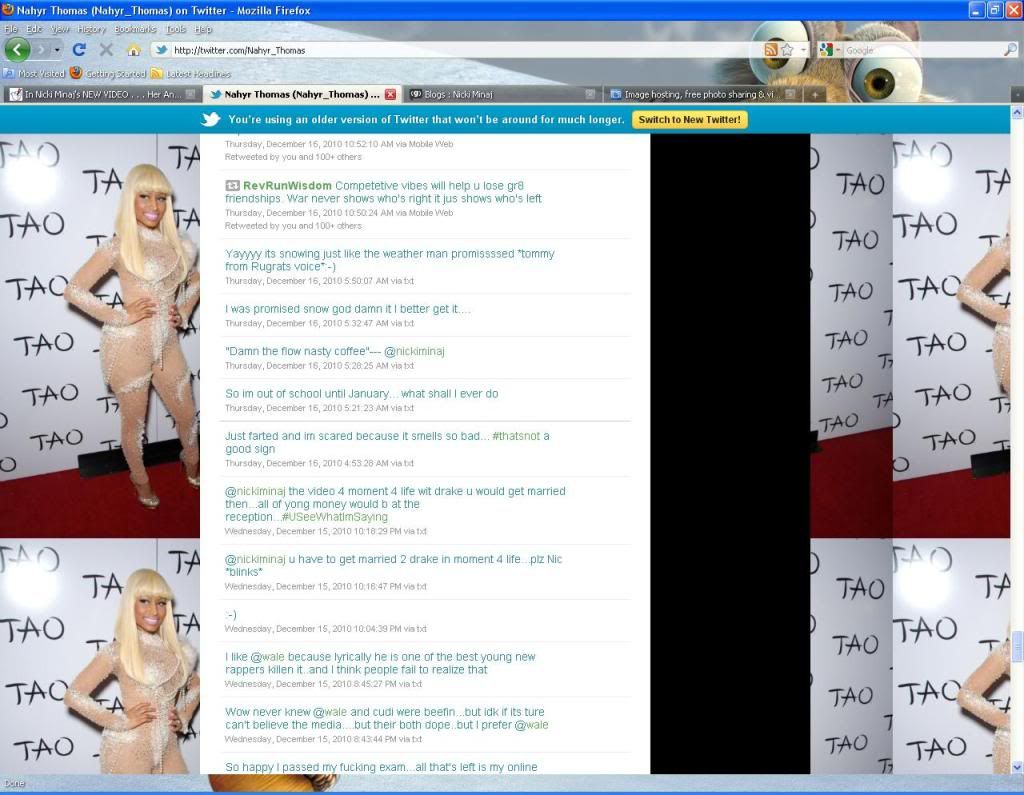1024x795 pixels.
Task: Click 'Mobile Web' source on RevRunWisdom tweet
Action: coord(430,213)
